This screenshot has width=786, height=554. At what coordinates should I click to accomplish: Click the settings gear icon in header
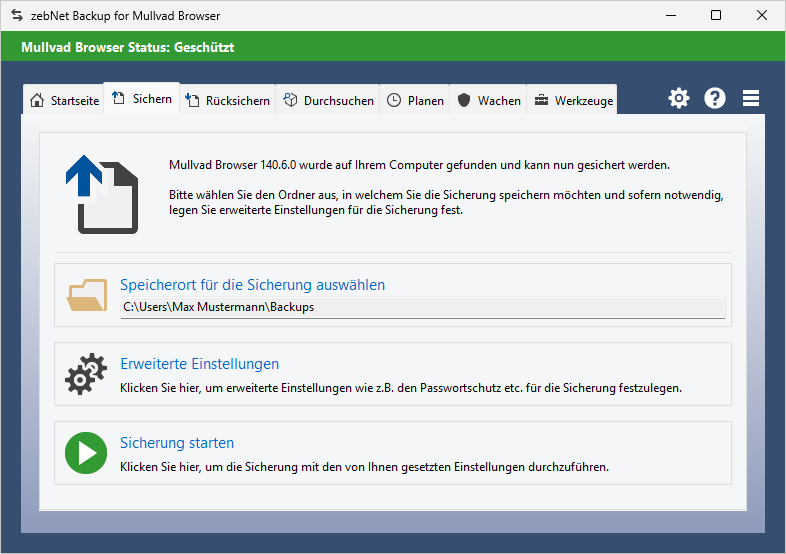[x=679, y=98]
